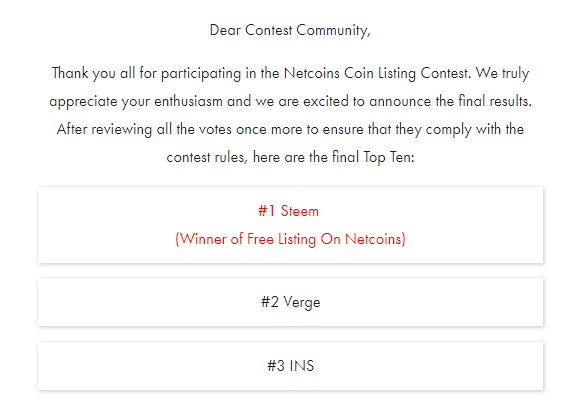Click the words contest rules in paragraph
Screen dimensions: 581x402
206,157
